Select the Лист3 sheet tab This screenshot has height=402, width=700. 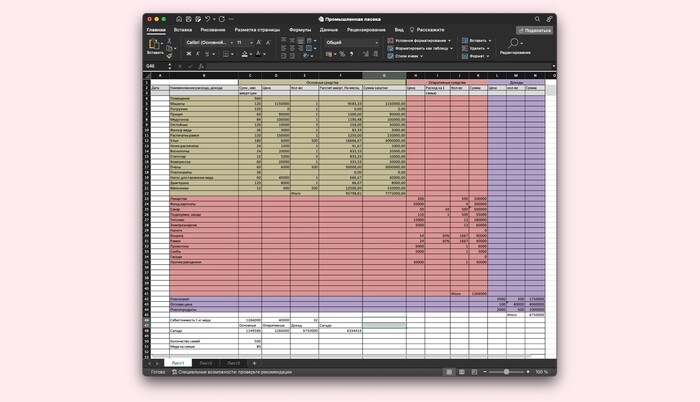(233, 363)
